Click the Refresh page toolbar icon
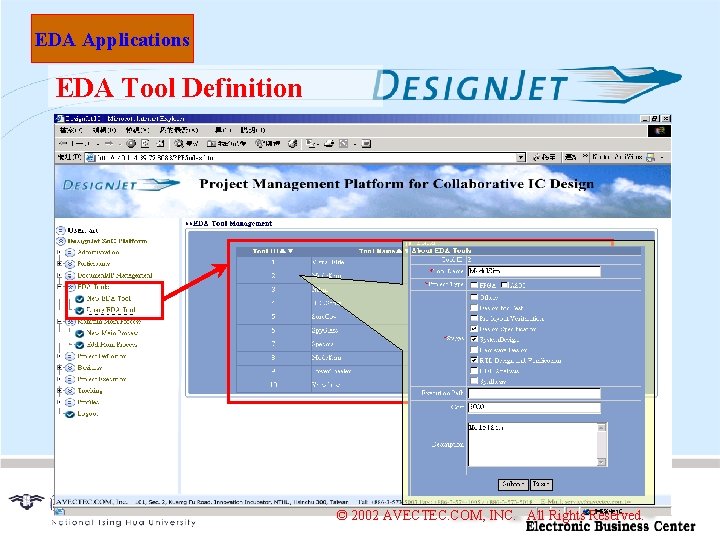The image size is (720, 540). [x=145, y=144]
